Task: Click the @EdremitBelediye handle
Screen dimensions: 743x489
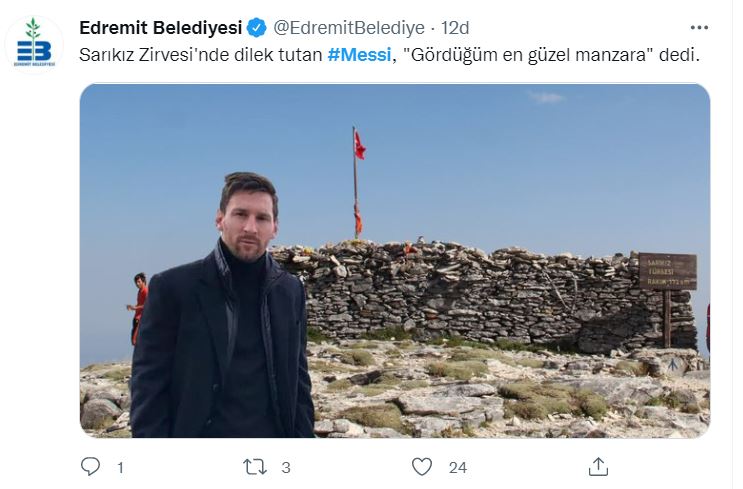Action: pyautogui.click(x=349, y=28)
